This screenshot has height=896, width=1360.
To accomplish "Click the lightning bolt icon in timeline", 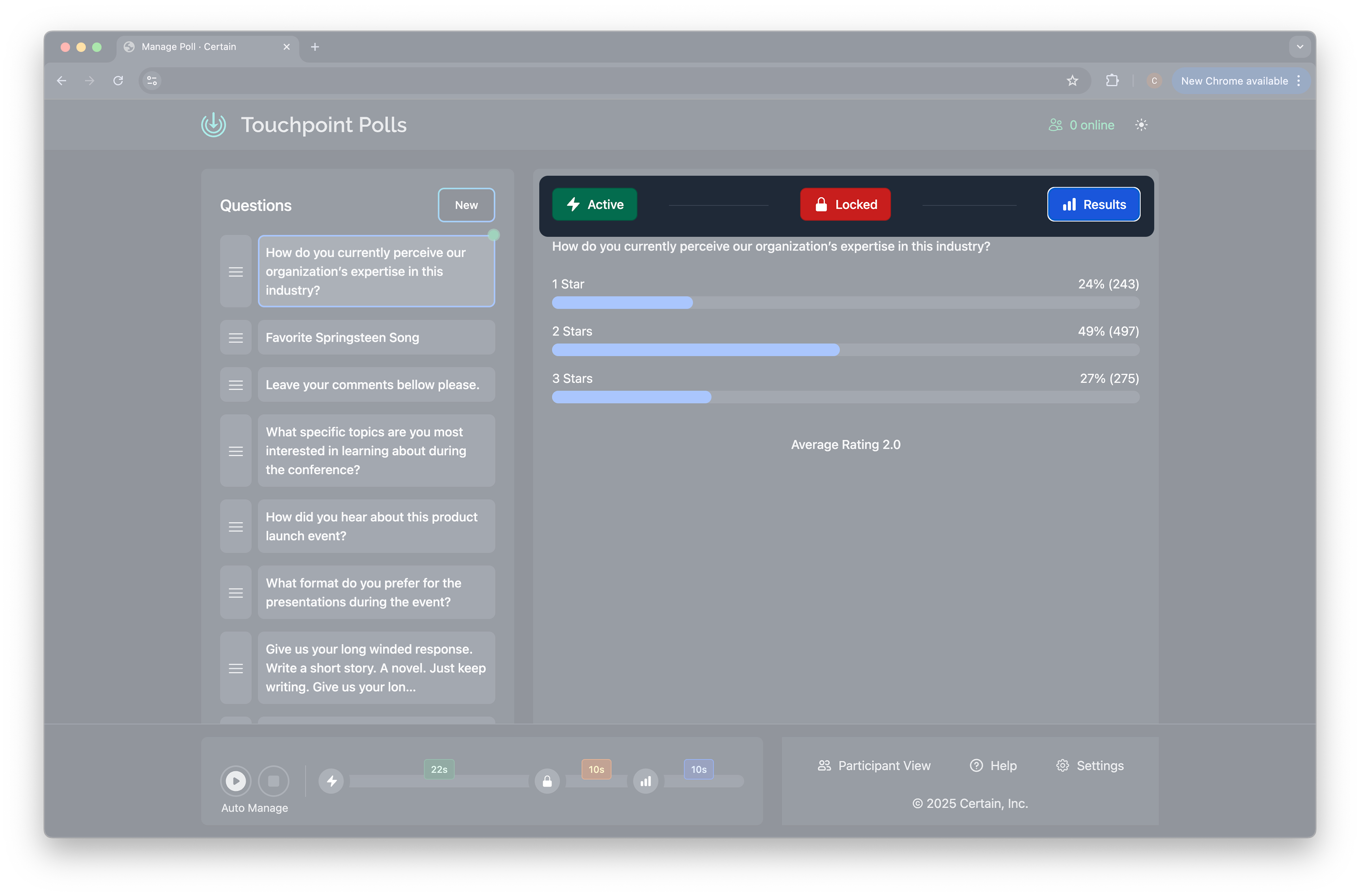I will [332, 781].
